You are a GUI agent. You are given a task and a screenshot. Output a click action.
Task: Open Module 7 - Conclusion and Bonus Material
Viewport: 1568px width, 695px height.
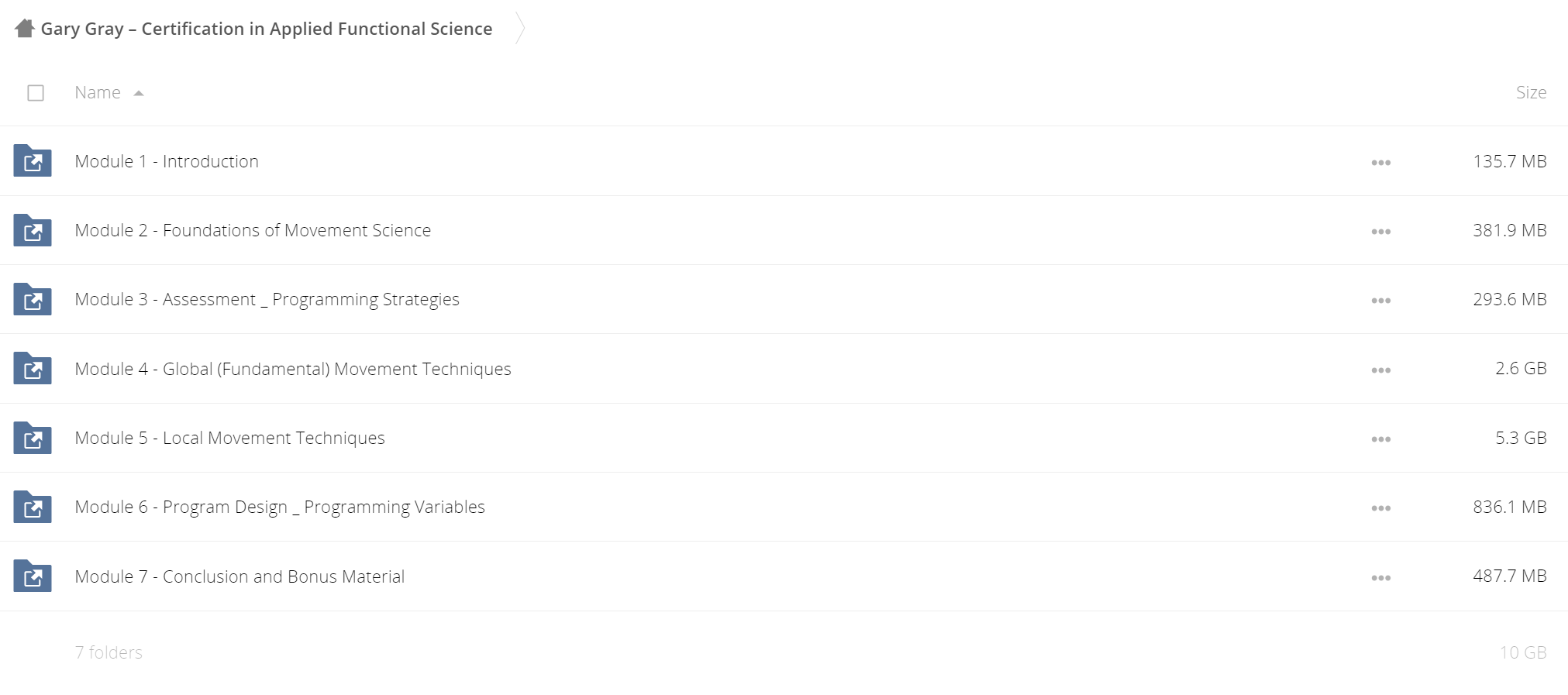pyautogui.click(x=240, y=576)
